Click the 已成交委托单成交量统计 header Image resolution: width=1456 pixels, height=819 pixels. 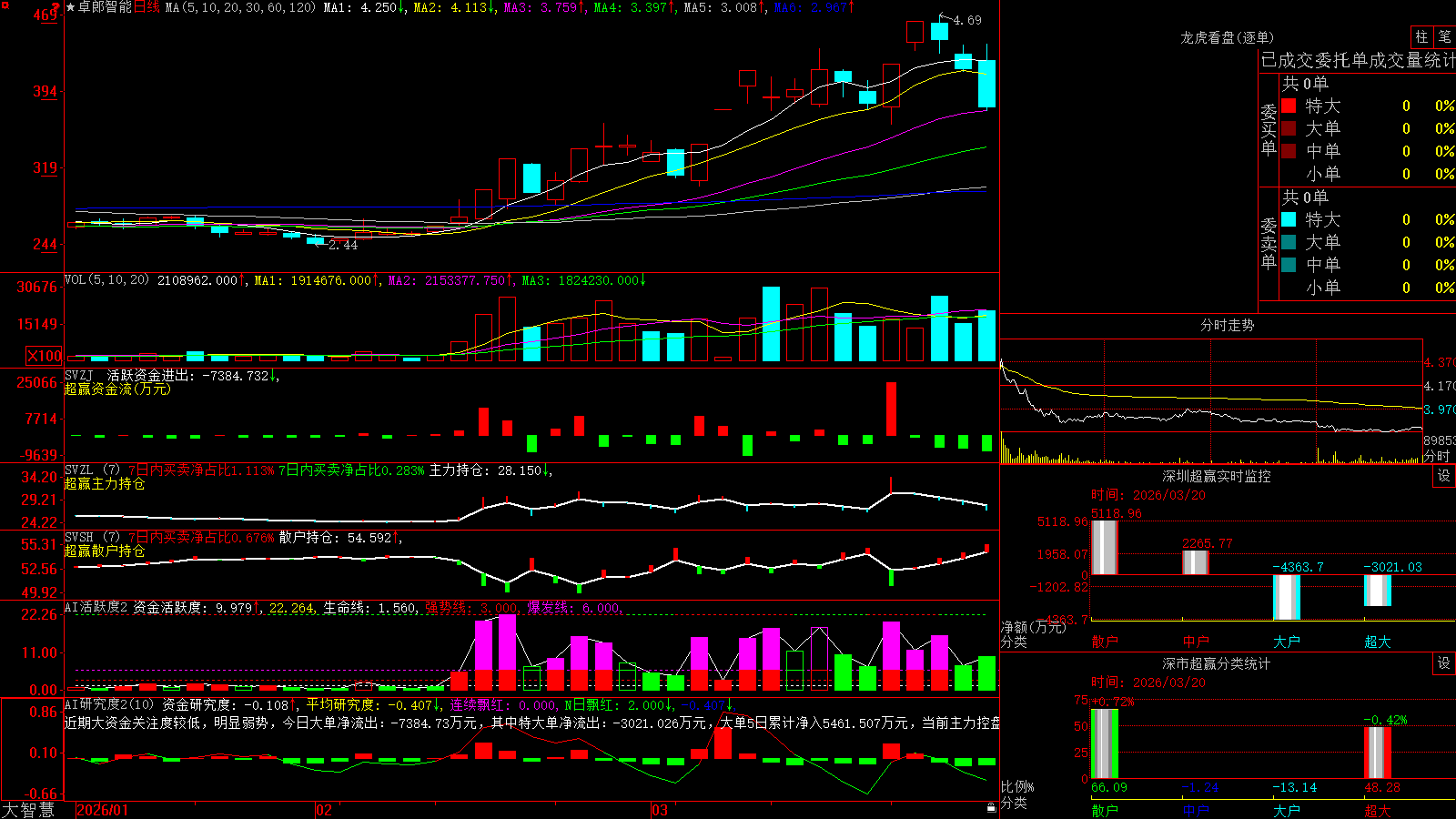point(1358,60)
